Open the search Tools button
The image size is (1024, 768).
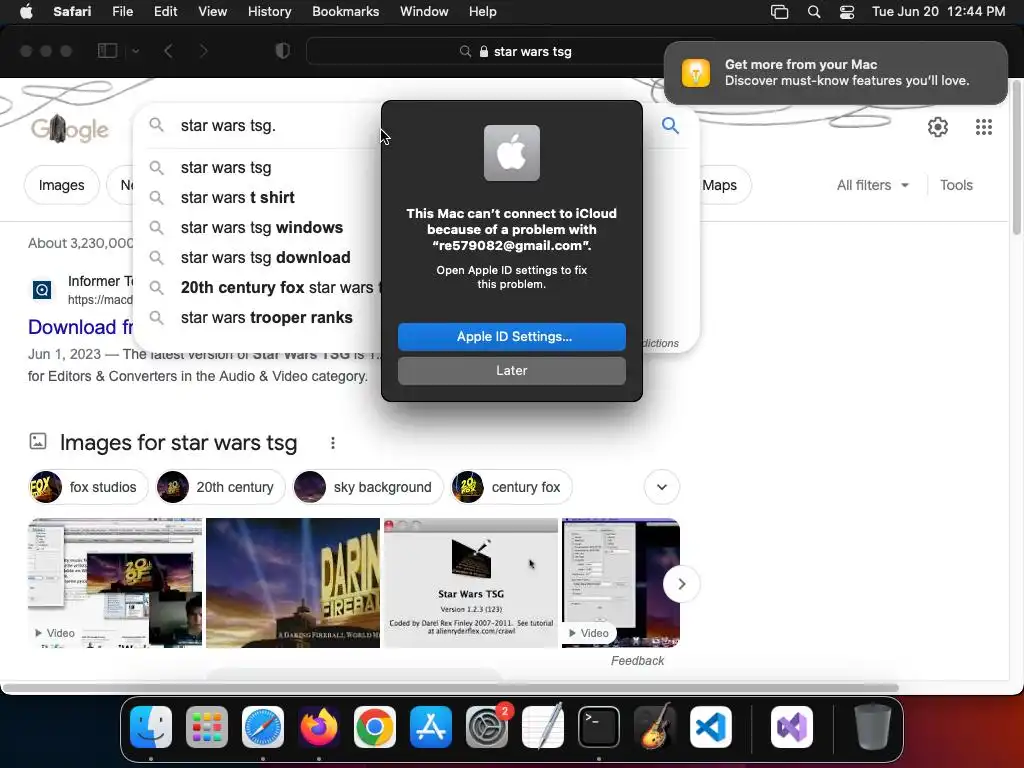(956, 185)
